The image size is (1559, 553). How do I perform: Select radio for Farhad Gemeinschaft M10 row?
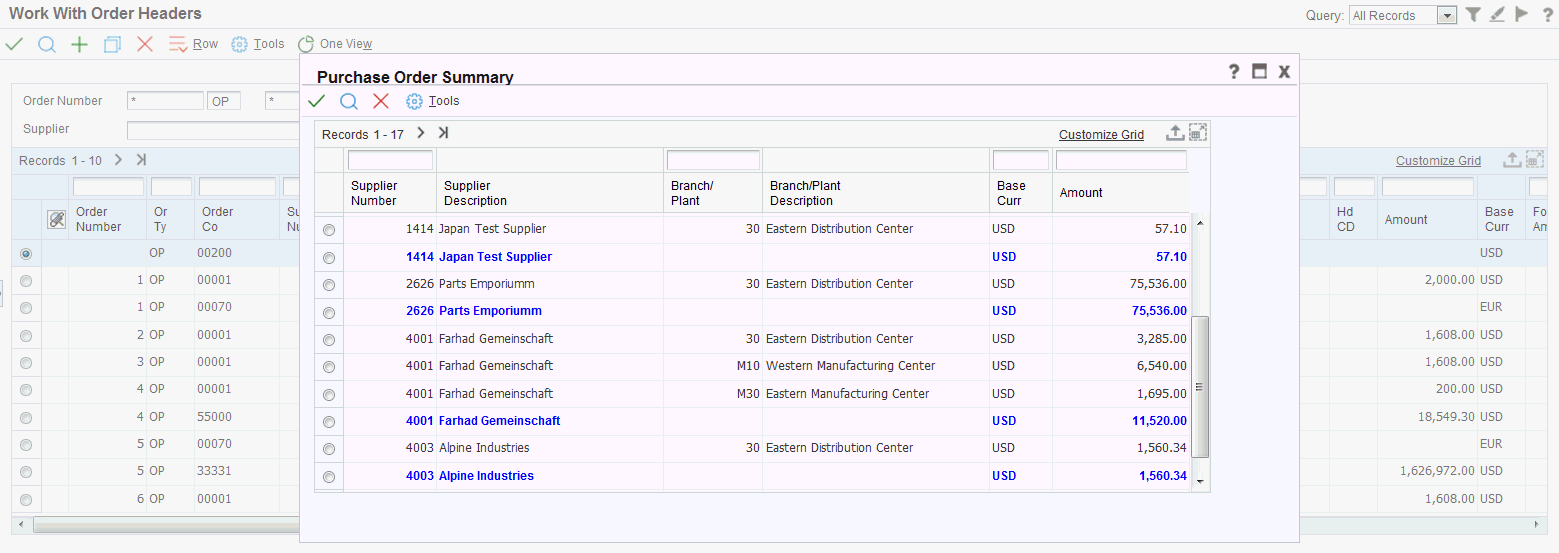point(329,367)
